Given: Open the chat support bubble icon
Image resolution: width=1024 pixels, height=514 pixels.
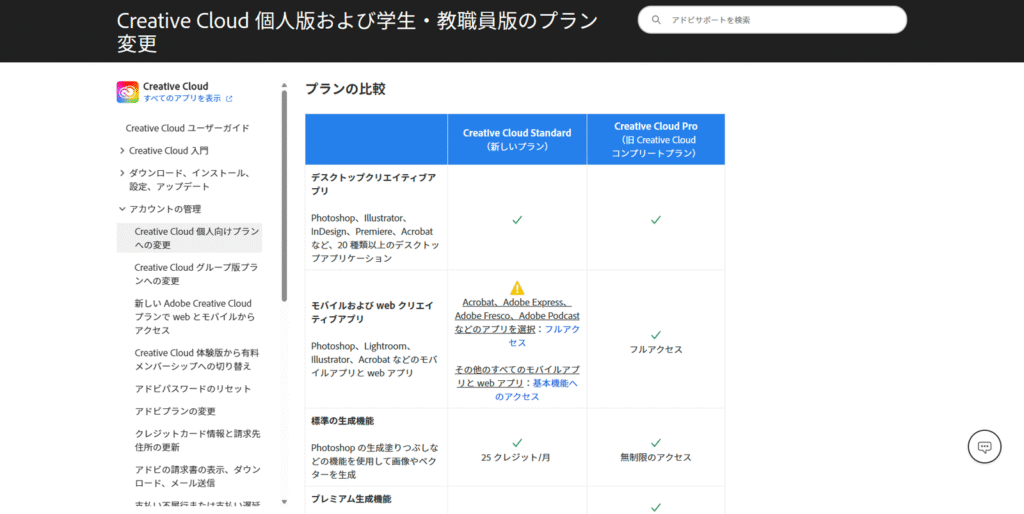Looking at the screenshot, I should coord(984,447).
